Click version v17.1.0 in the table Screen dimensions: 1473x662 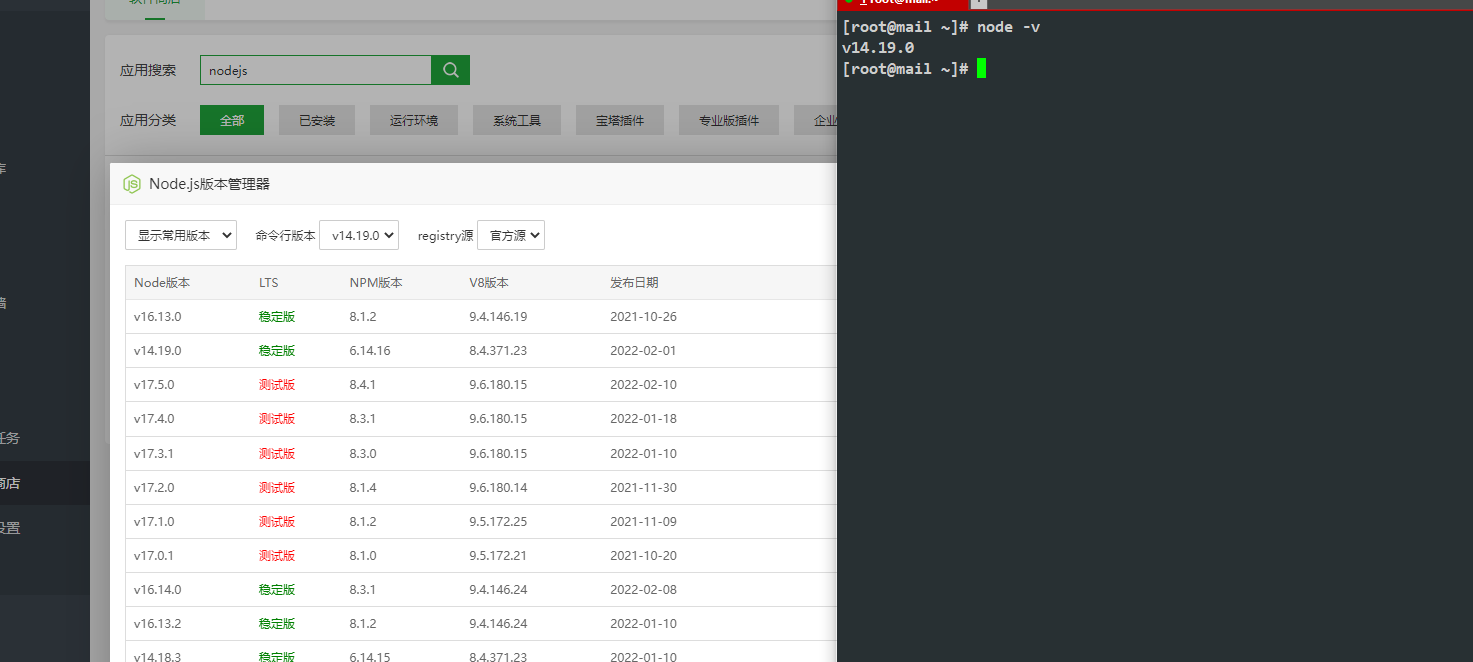click(x=154, y=521)
